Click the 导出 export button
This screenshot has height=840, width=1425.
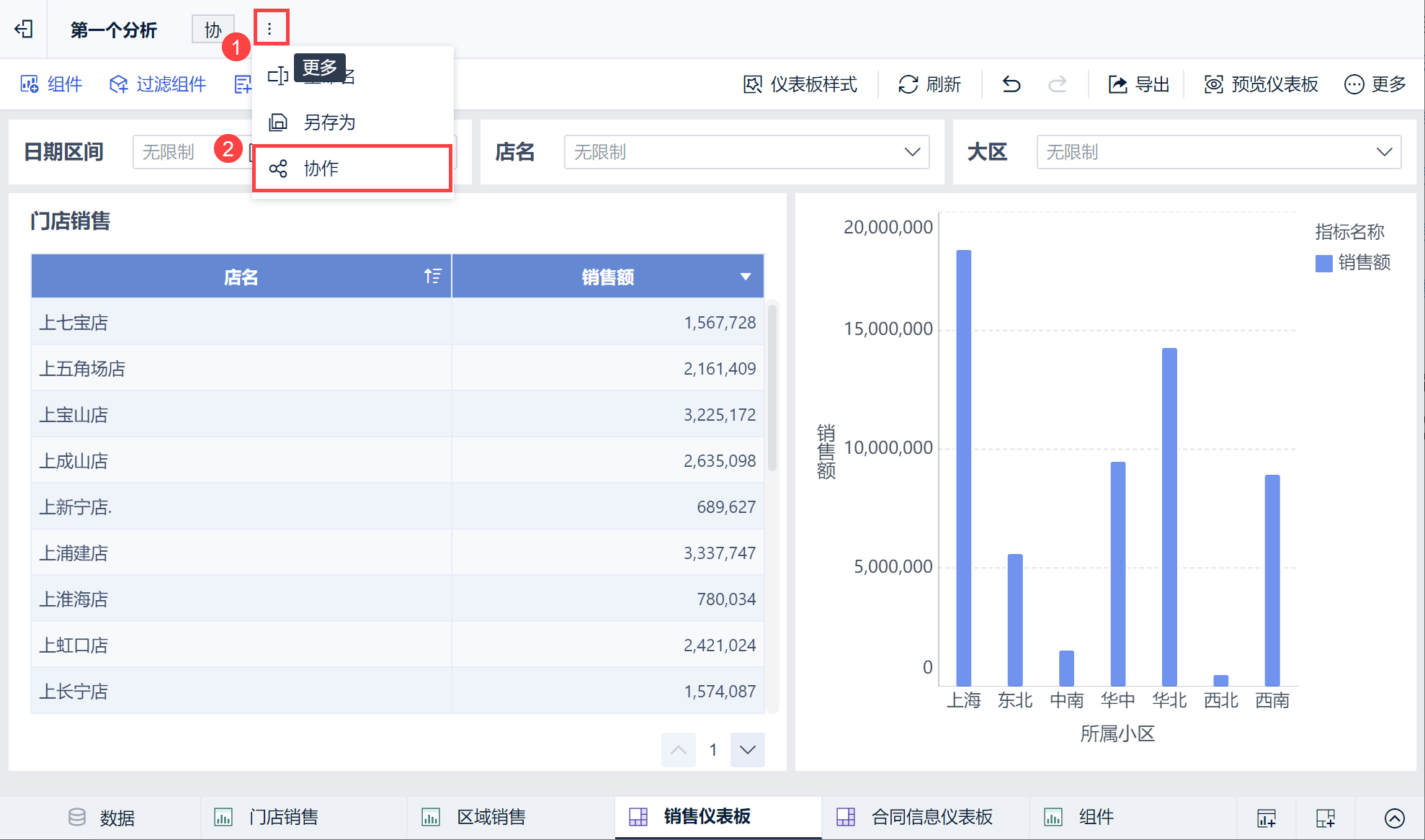tap(1138, 84)
